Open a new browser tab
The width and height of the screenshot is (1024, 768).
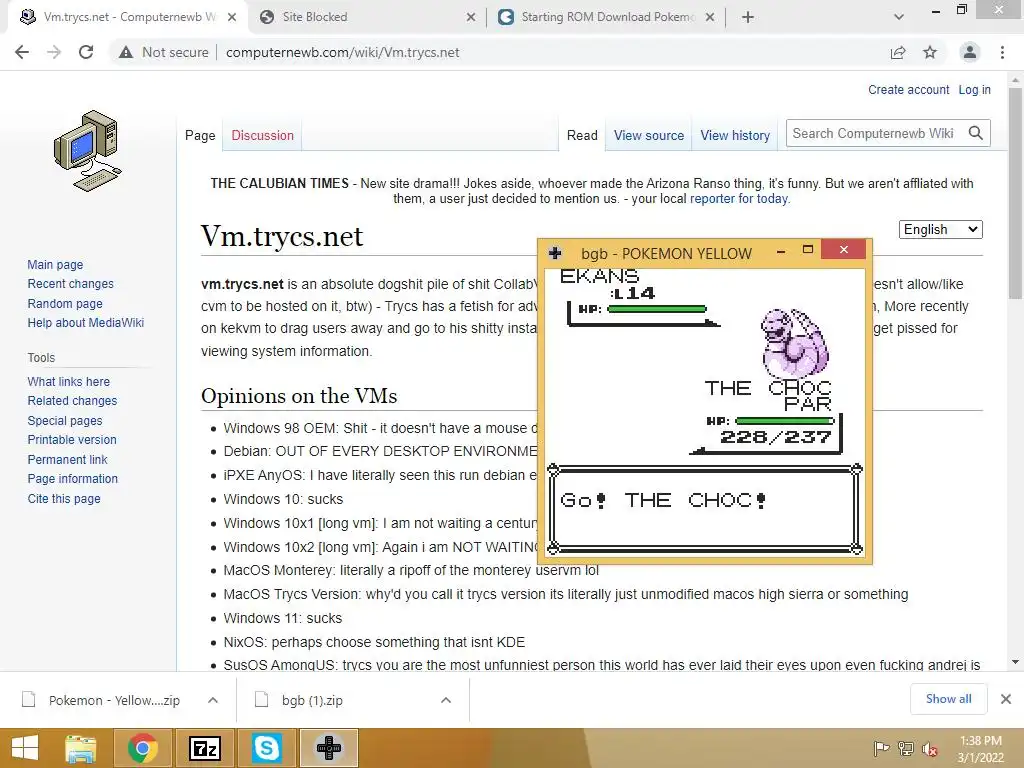coord(748,17)
